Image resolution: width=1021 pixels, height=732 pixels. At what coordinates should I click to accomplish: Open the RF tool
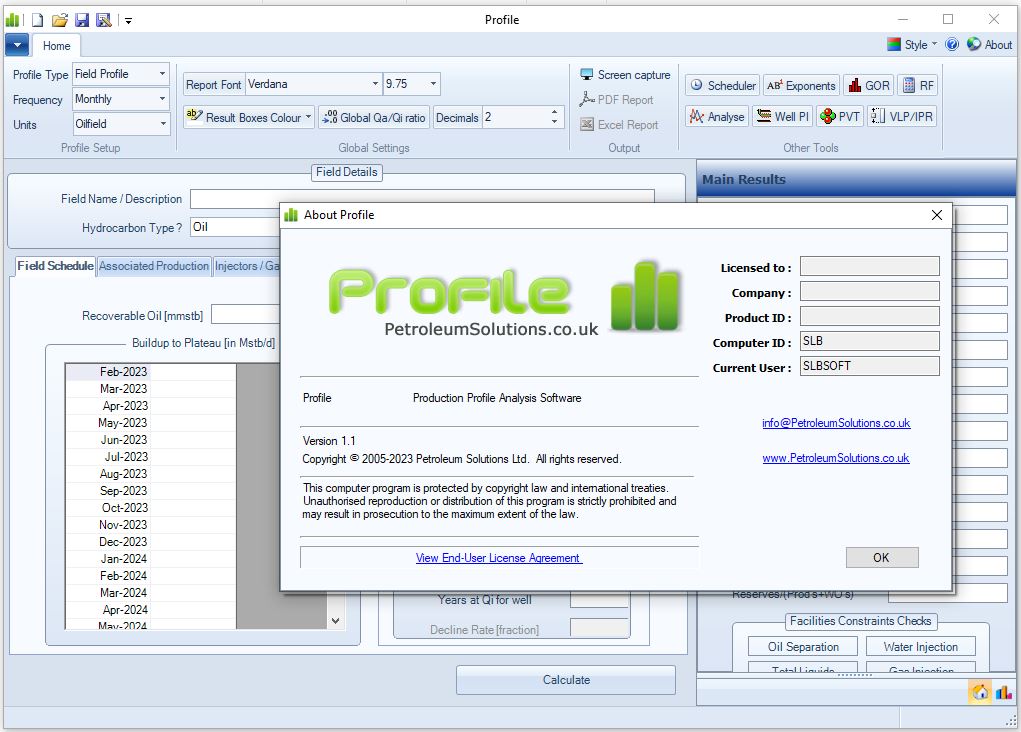pos(917,84)
